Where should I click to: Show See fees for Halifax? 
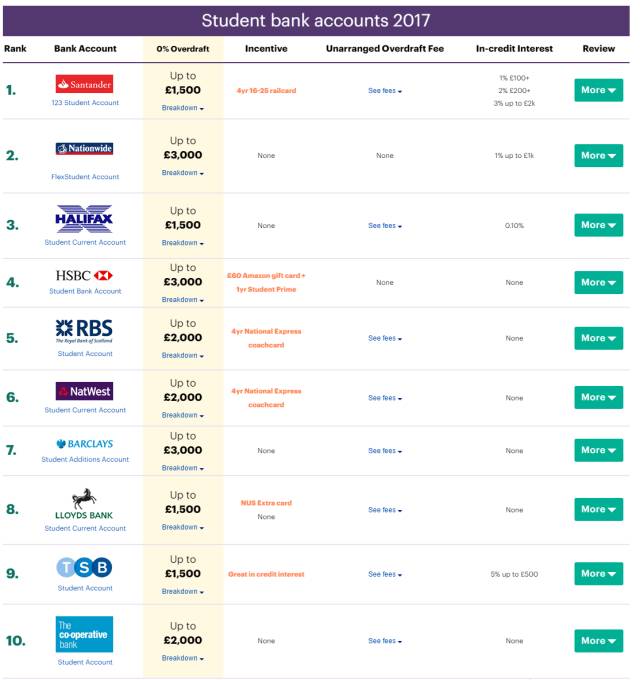point(385,226)
